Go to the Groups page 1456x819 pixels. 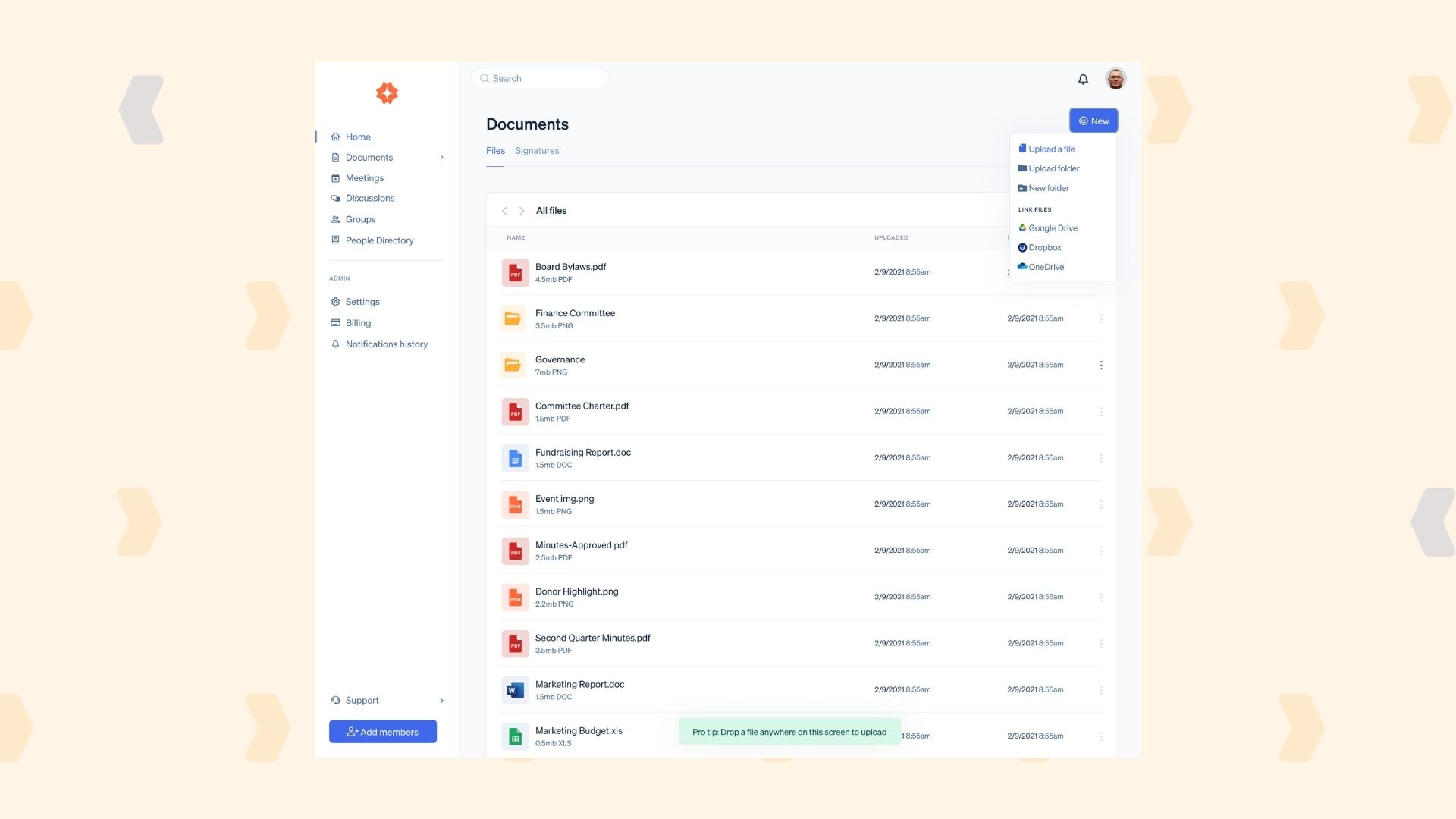(x=360, y=219)
